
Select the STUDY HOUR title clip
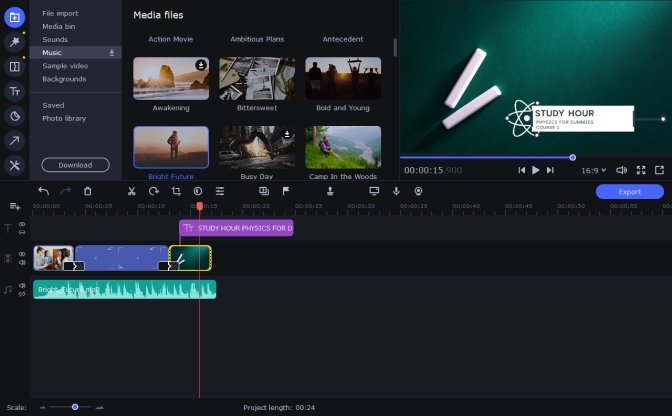pyautogui.click(x=236, y=228)
